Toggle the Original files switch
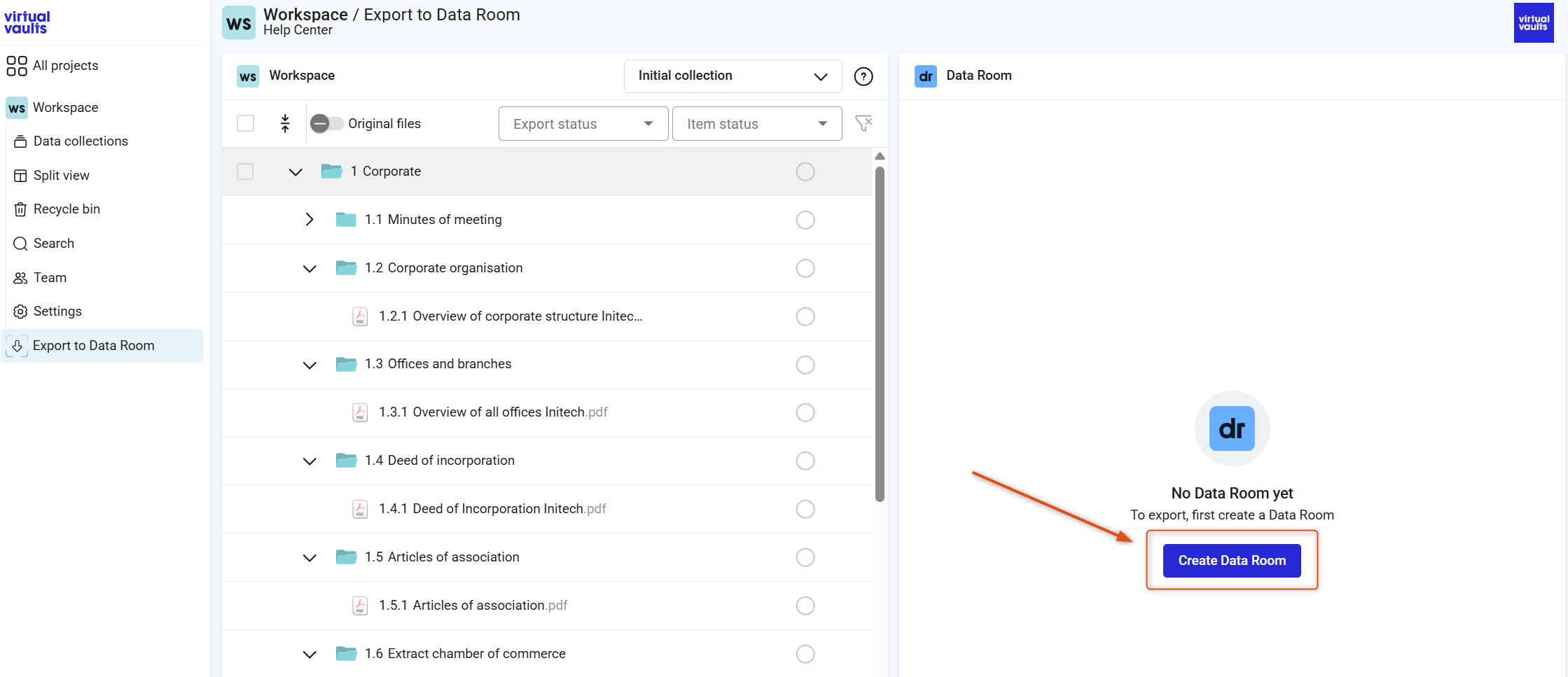1568x677 pixels. (326, 123)
